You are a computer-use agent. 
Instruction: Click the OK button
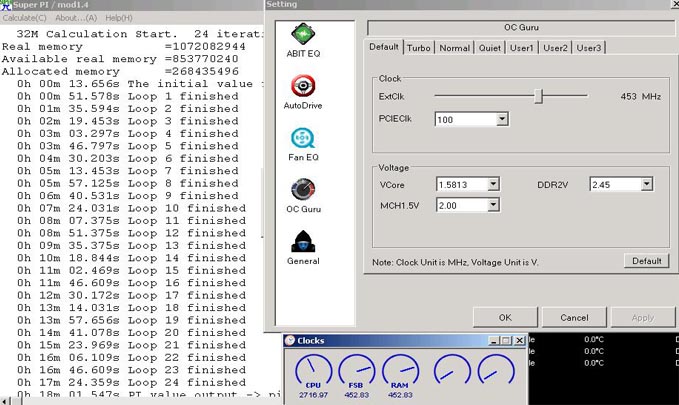coord(505,318)
